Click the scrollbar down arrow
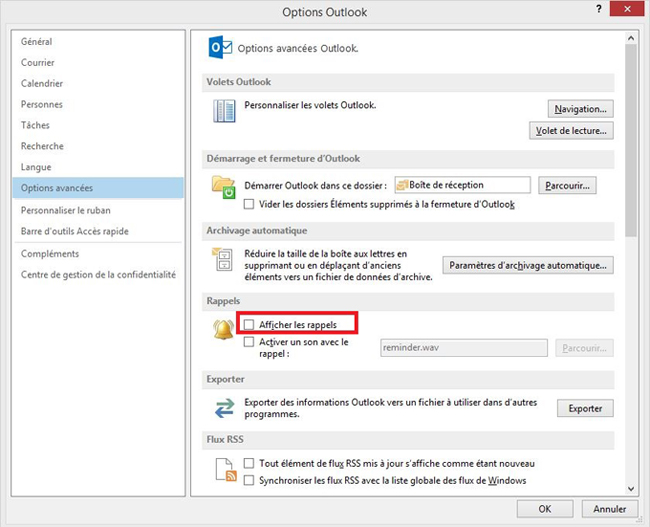Image resolution: width=650 pixels, height=527 pixels. (631, 489)
